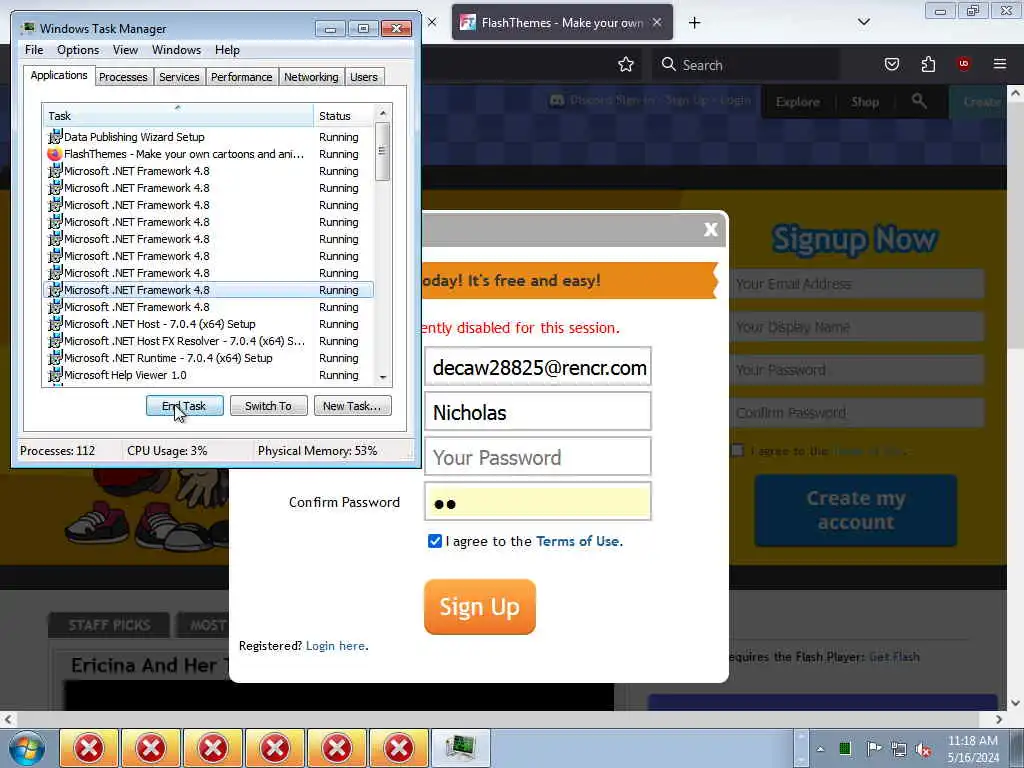Open the Firefox hamburger application menu

coord(999,64)
